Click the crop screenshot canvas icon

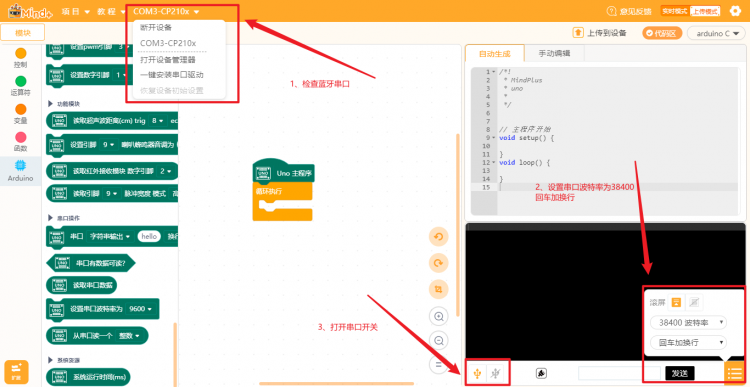tap(438, 289)
